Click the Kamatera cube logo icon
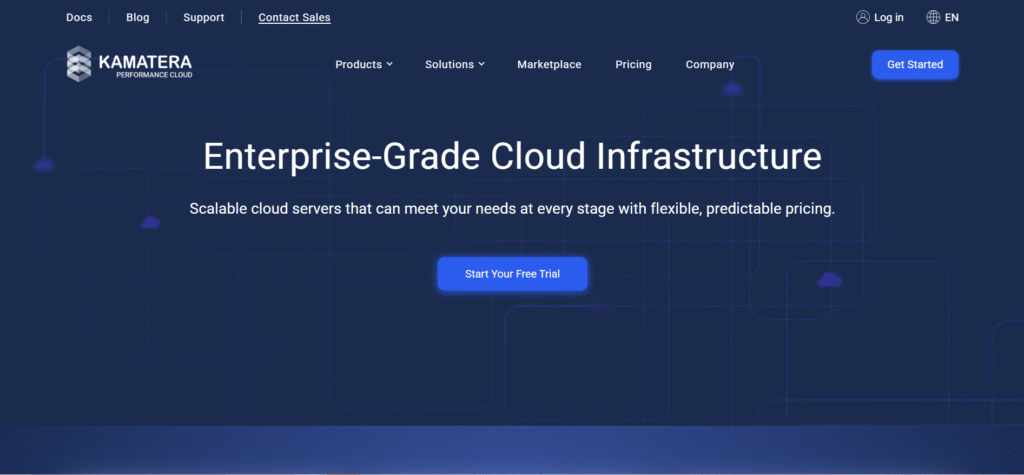Screen dimensions: 1024x475 click(x=79, y=64)
